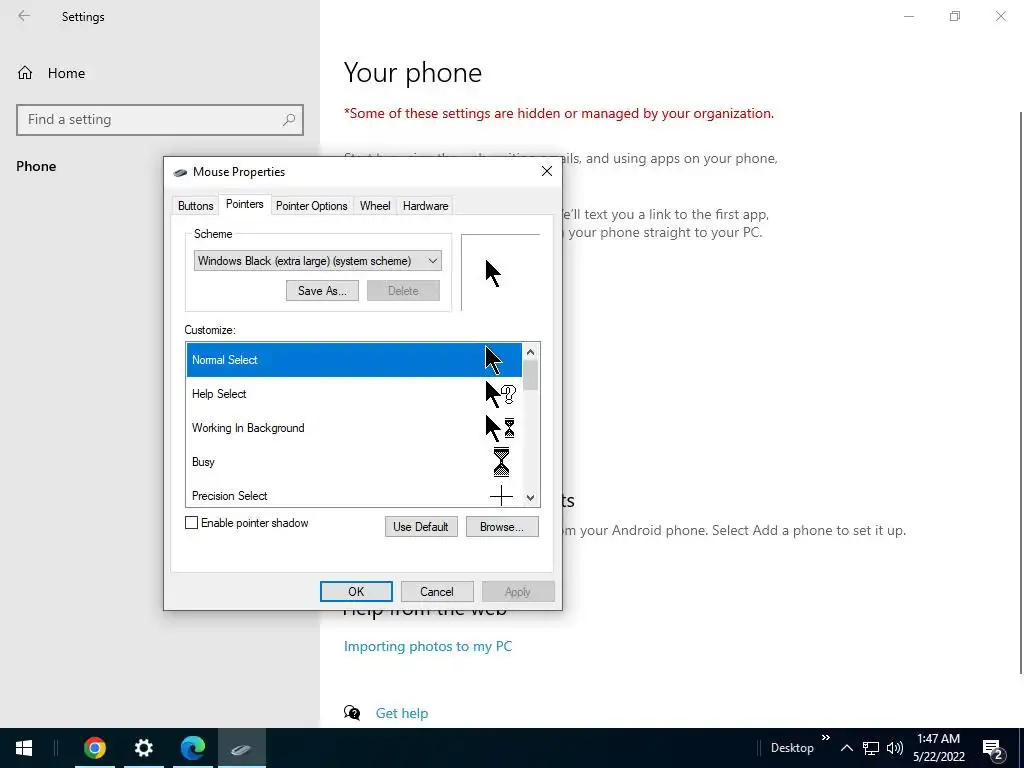This screenshot has height=768, width=1024.
Task: Expand the Scheme dropdown list
Action: (x=317, y=261)
